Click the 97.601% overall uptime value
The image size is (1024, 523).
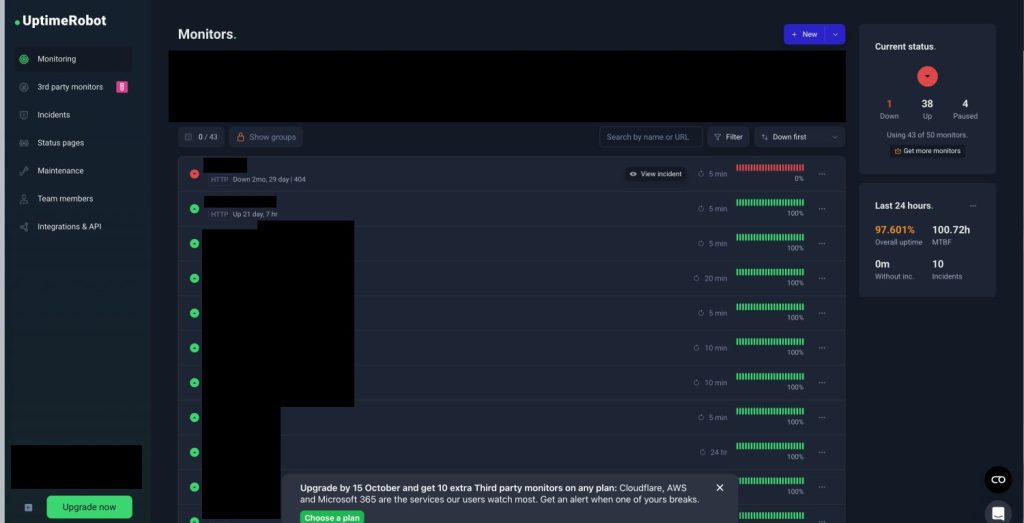pos(895,230)
